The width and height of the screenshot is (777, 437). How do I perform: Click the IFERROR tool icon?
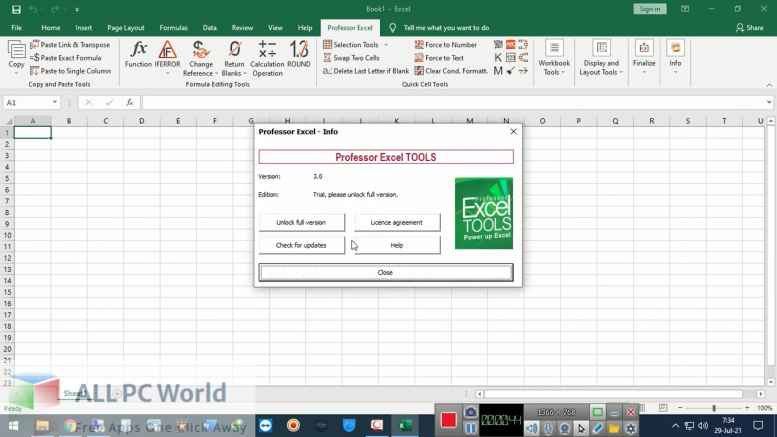[167, 49]
